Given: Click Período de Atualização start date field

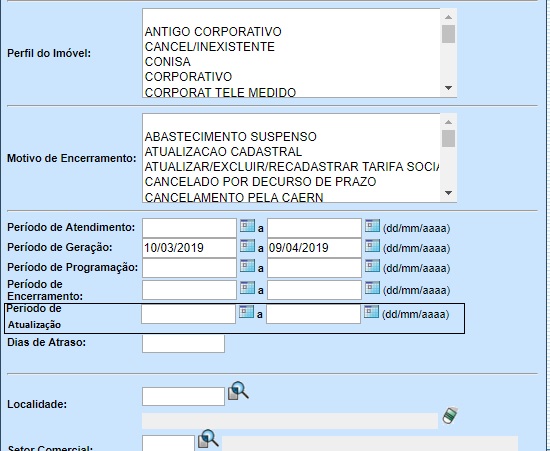Looking at the screenshot, I should point(188,314).
